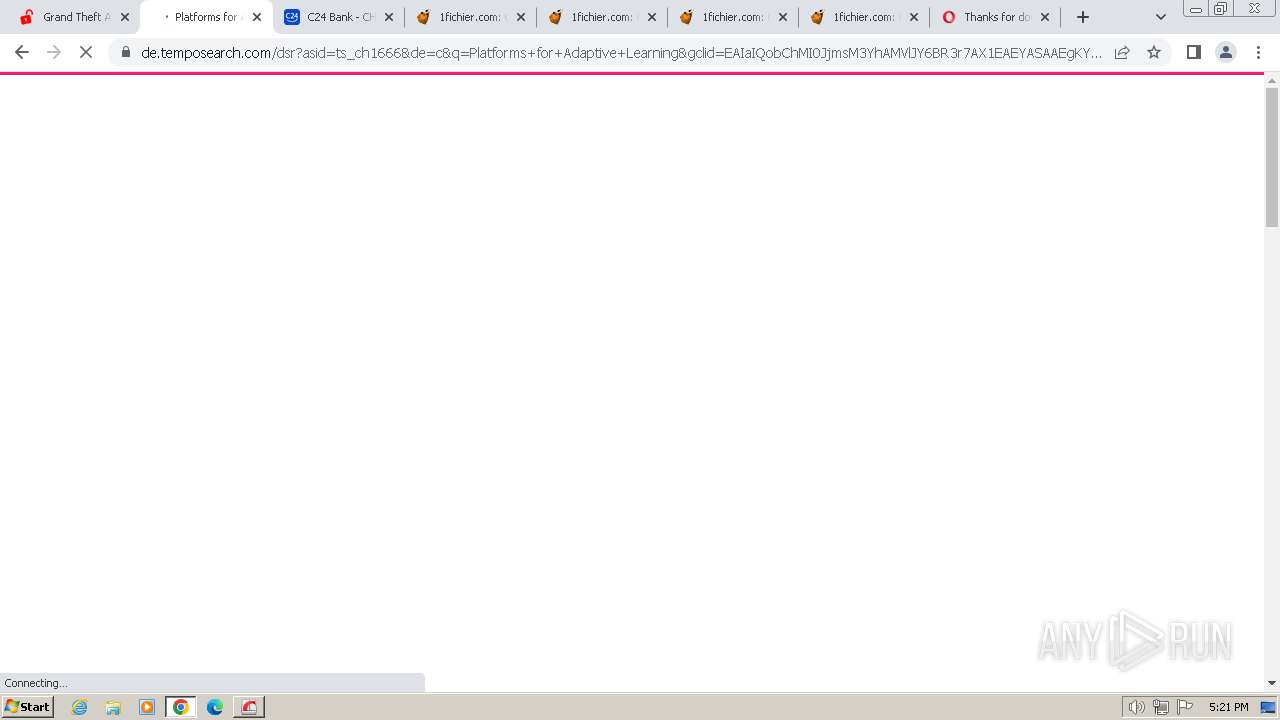This screenshot has width=1280, height=720.
Task: Go forward to next page
Action: point(54,52)
